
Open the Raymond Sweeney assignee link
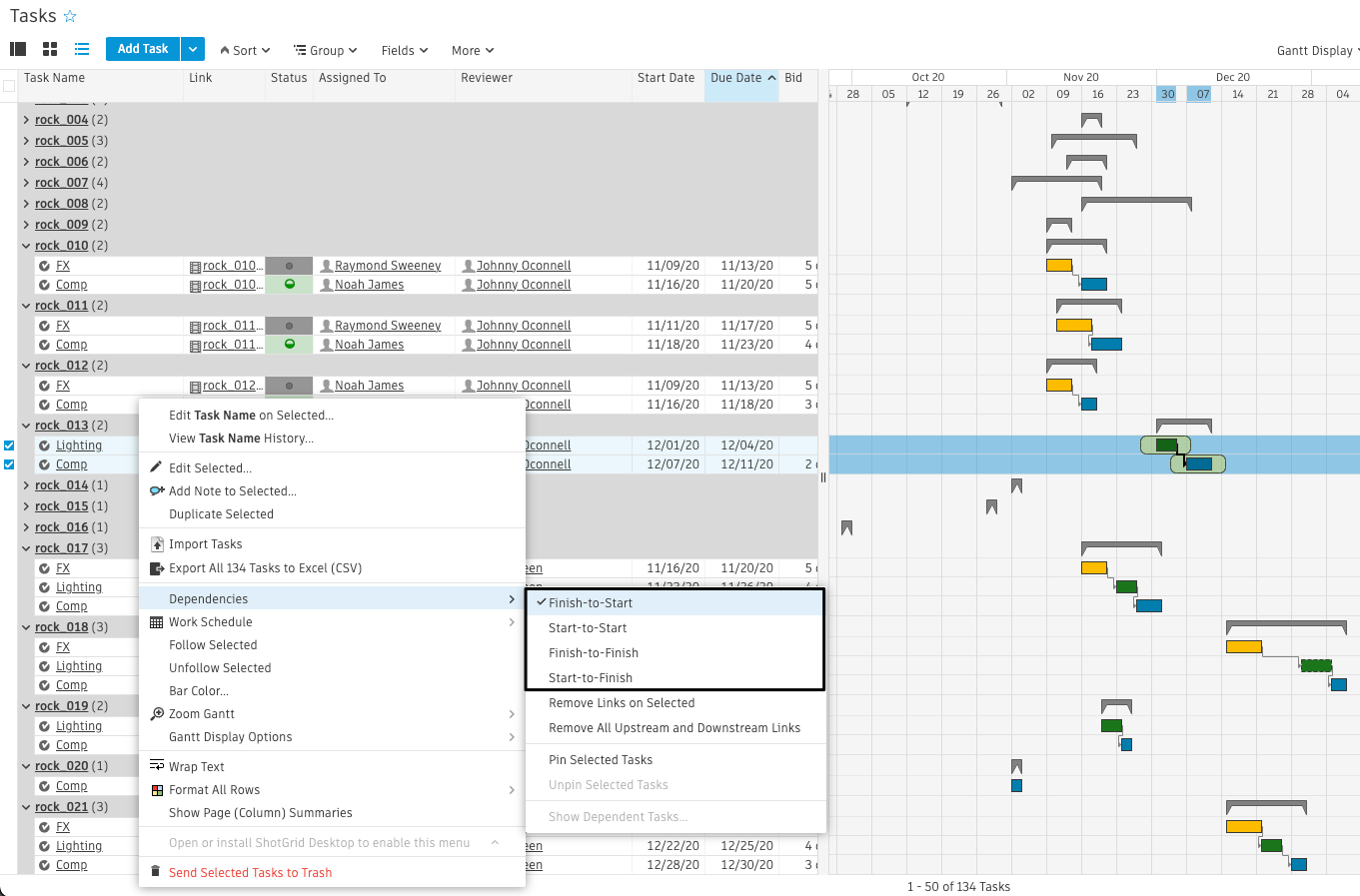pos(388,265)
